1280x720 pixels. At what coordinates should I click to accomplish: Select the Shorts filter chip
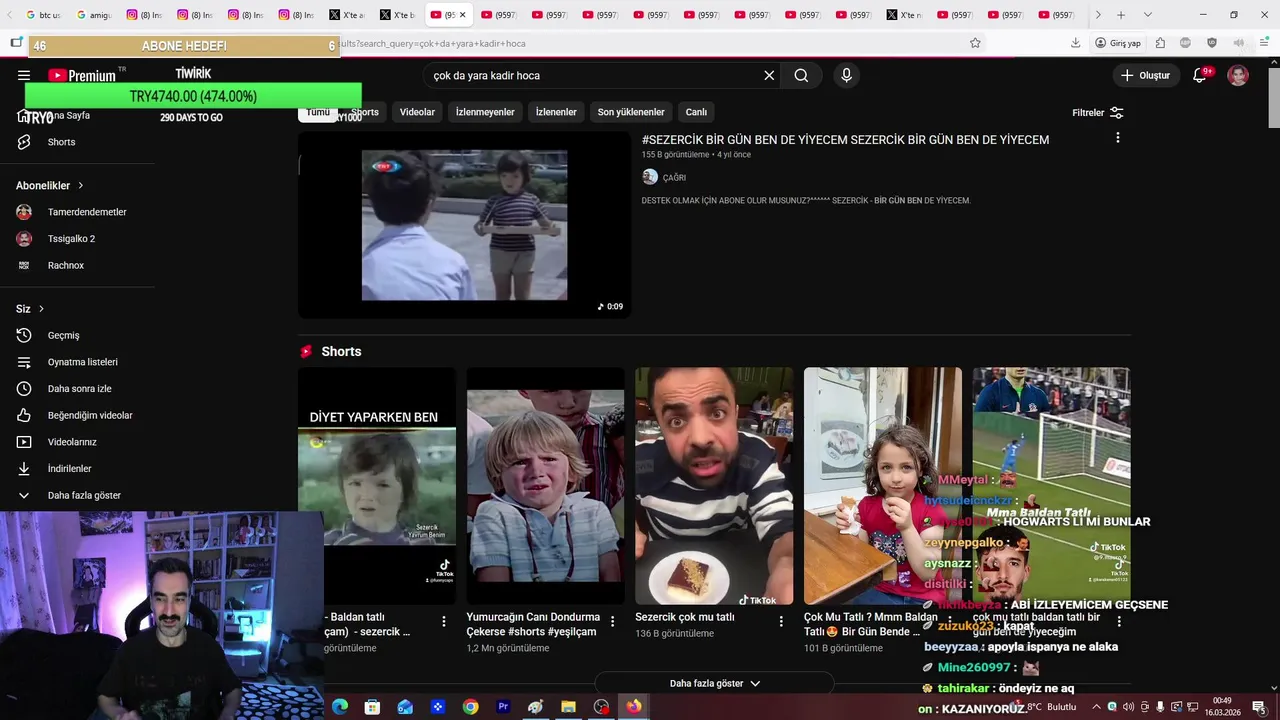click(x=365, y=112)
